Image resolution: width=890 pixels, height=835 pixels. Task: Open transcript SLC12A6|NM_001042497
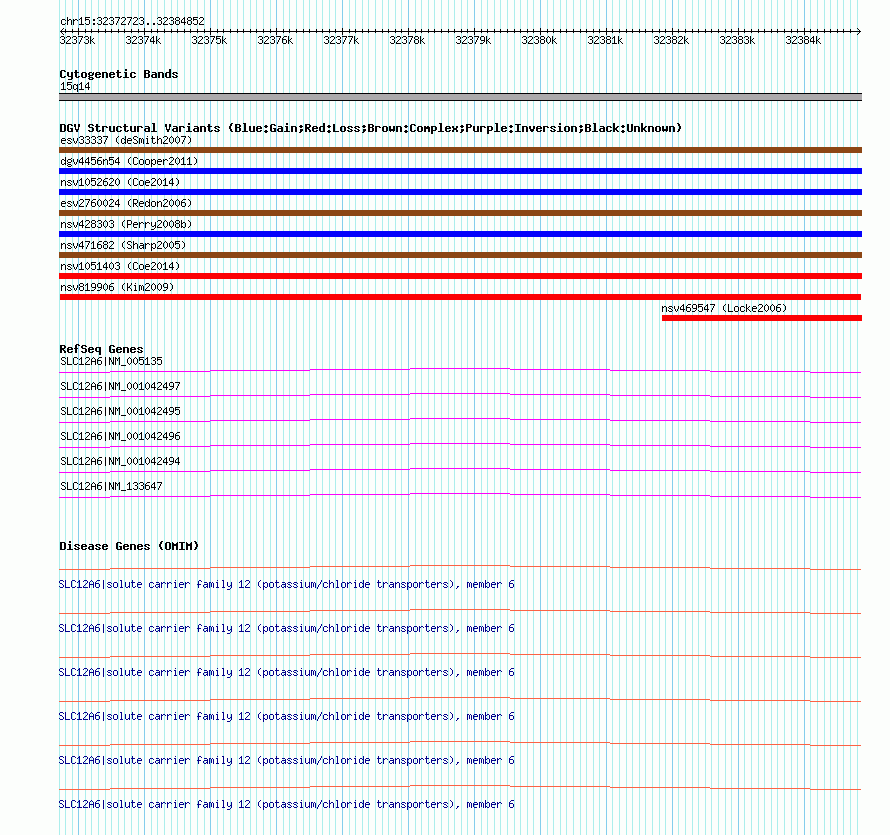(120, 386)
